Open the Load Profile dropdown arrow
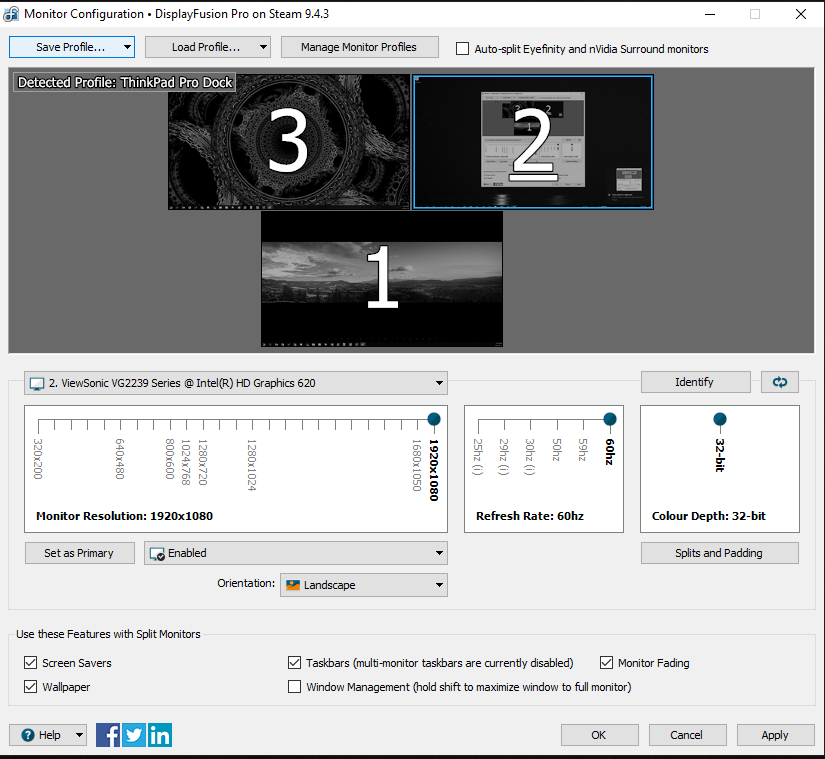The image size is (825, 759). (x=263, y=47)
